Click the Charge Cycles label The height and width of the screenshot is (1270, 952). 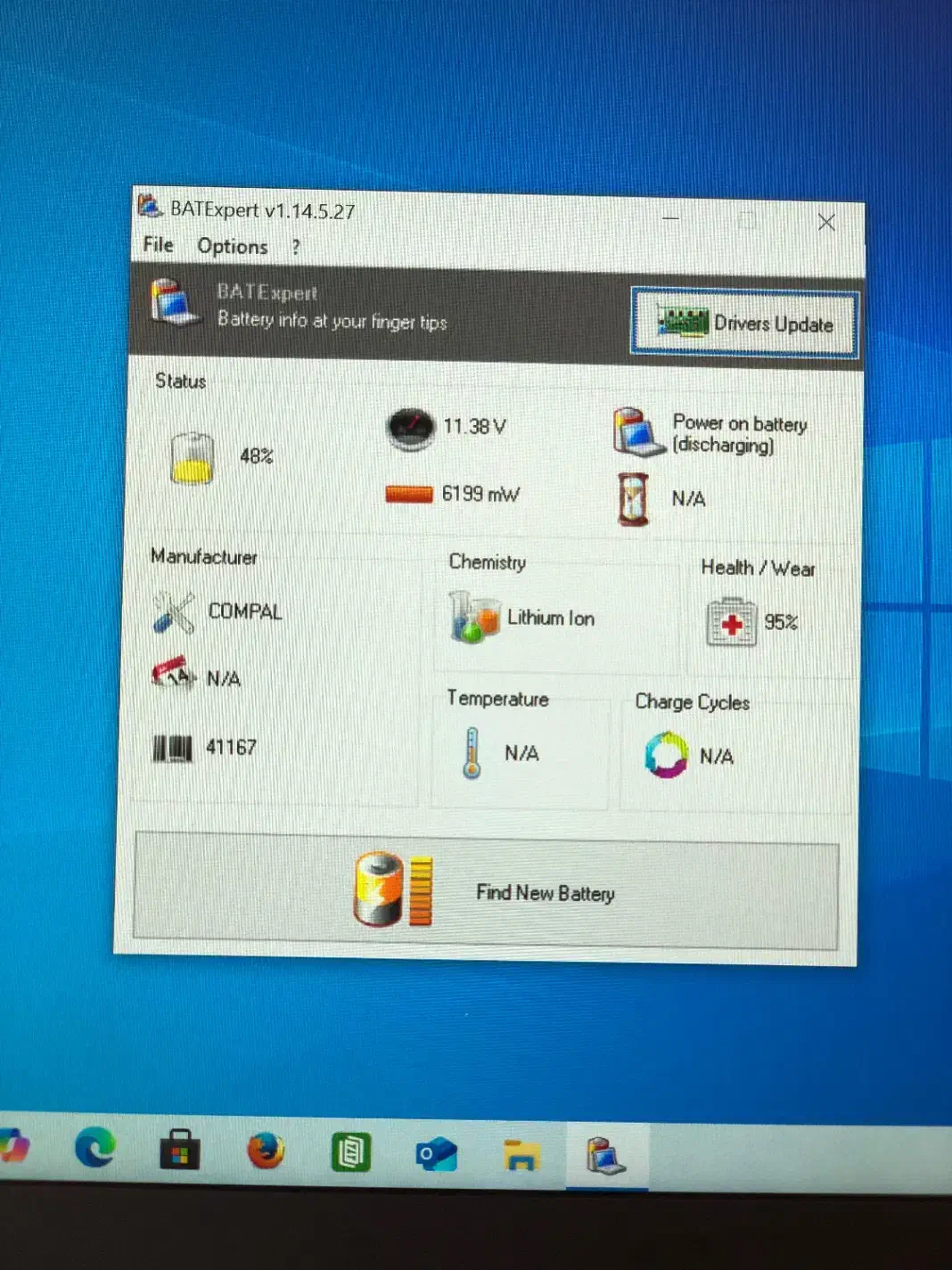click(692, 702)
